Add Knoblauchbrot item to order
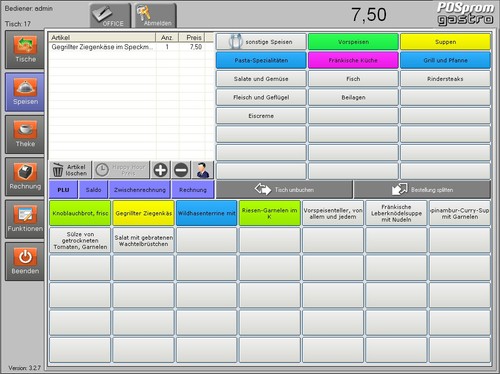The image size is (500, 374). [x=80, y=213]
